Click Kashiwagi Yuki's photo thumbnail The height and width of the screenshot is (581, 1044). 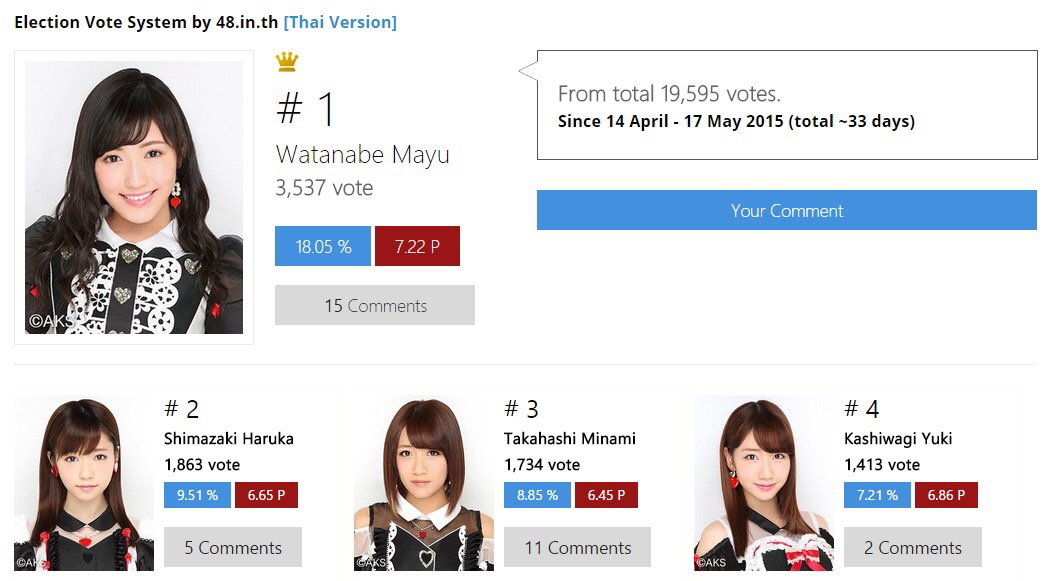pyautogui.click(x=764, y=483)
